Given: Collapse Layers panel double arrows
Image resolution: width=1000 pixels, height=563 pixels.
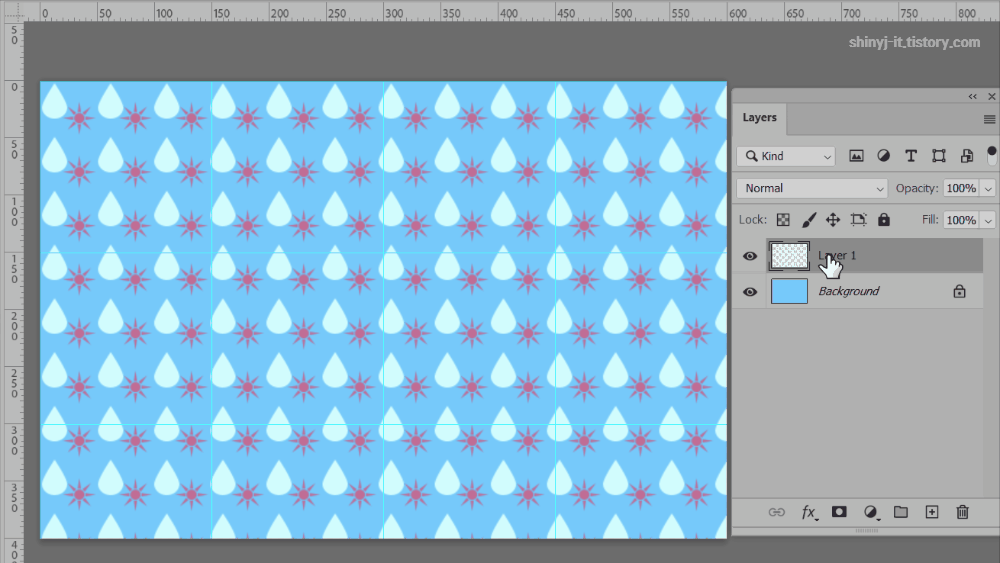Looking at the screenshot, I should click(x=972, y=96).
